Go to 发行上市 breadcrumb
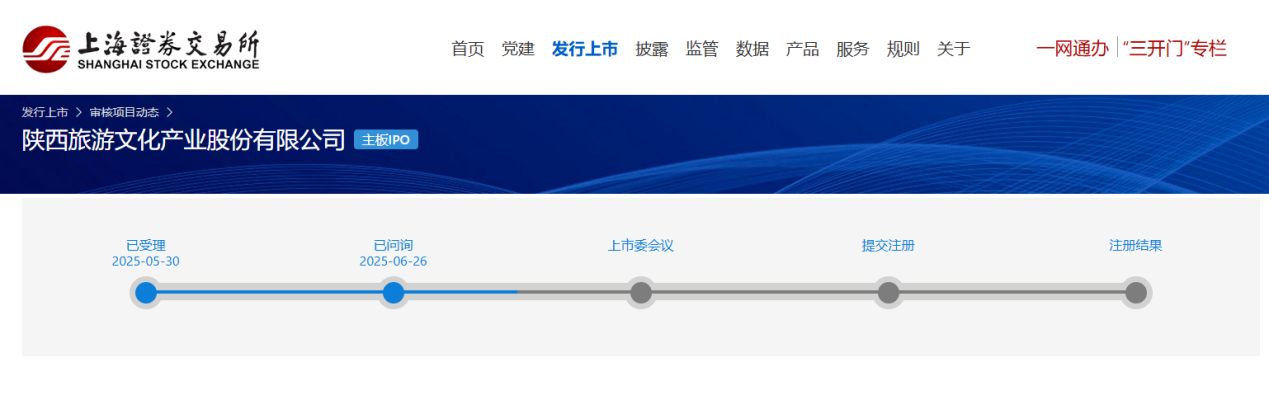The height and width of the screenshot is (400, 1269). [x=45, y=112]
